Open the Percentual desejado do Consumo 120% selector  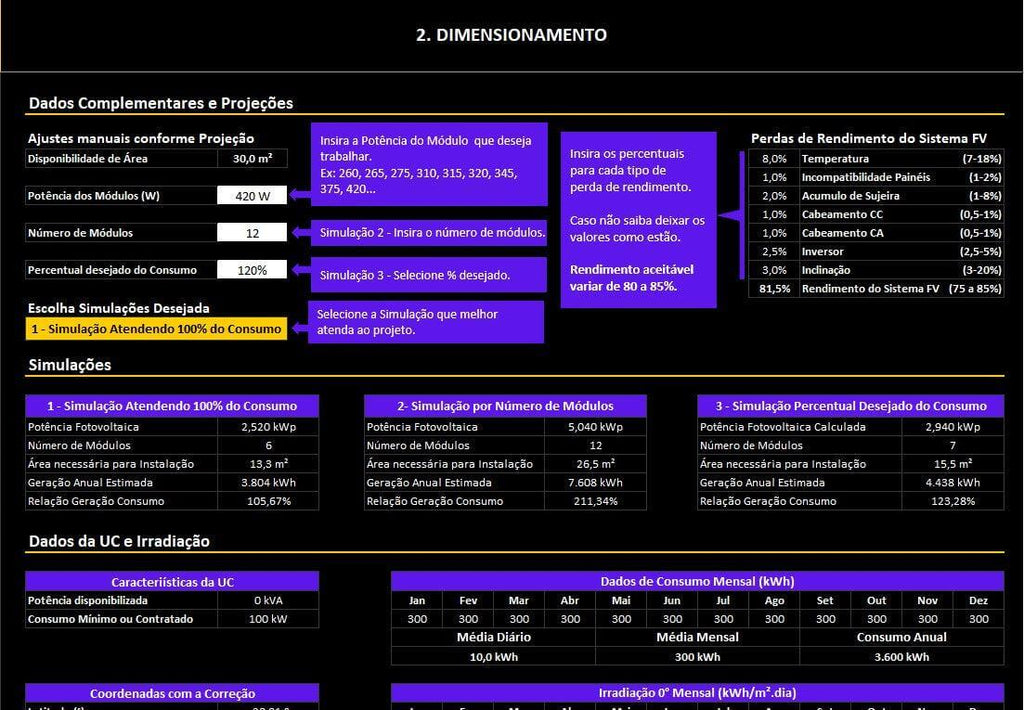tap(252, 270)
